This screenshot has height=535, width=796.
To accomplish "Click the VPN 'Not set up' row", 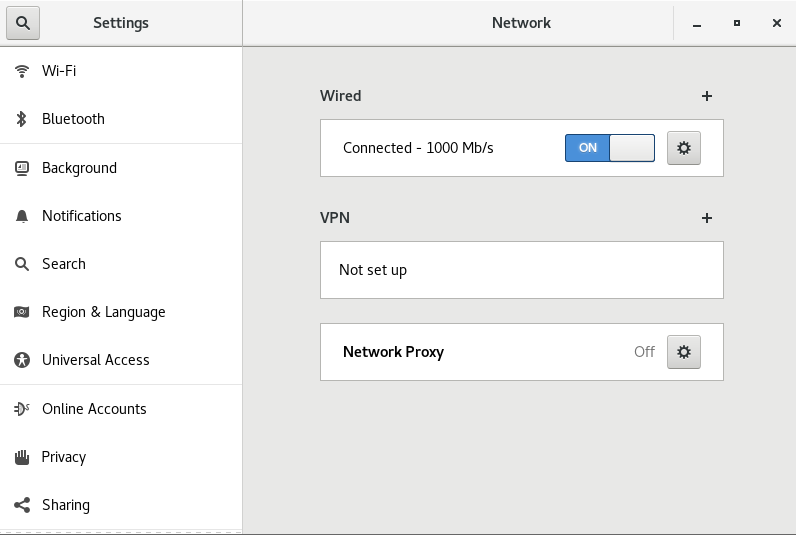I will pos(521,270).
